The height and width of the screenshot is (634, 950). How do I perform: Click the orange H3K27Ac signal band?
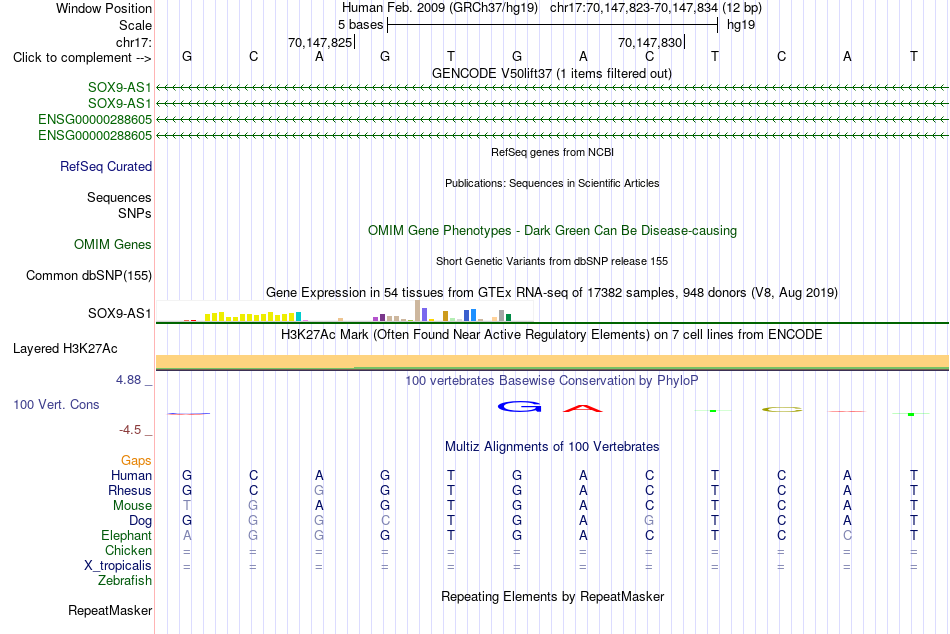pos(552,362)
